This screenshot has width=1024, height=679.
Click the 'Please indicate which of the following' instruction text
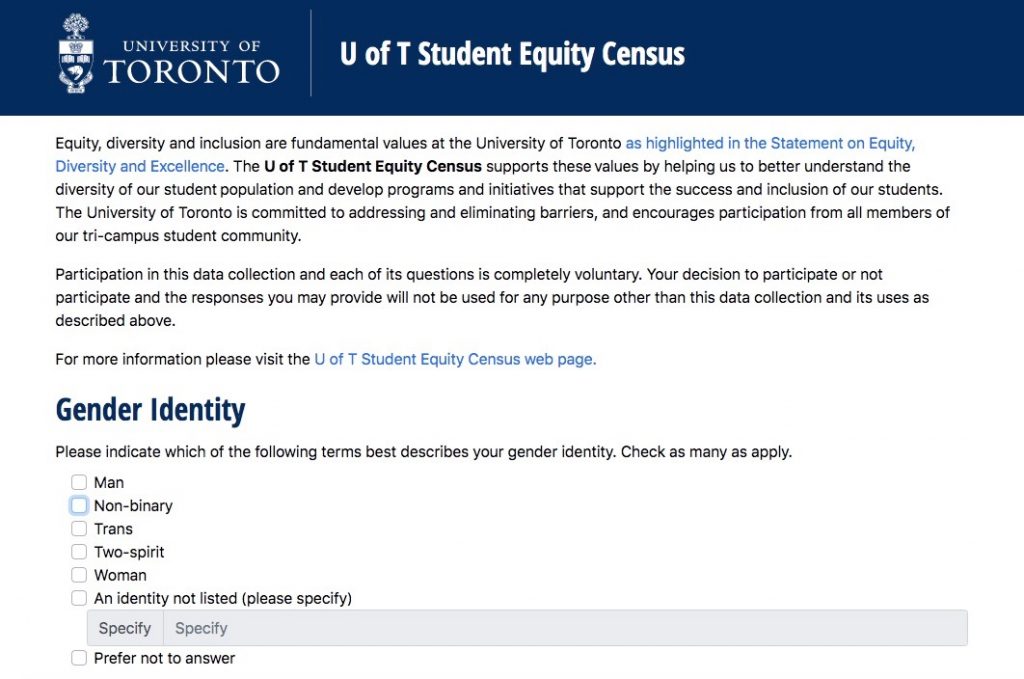[423, 452]
